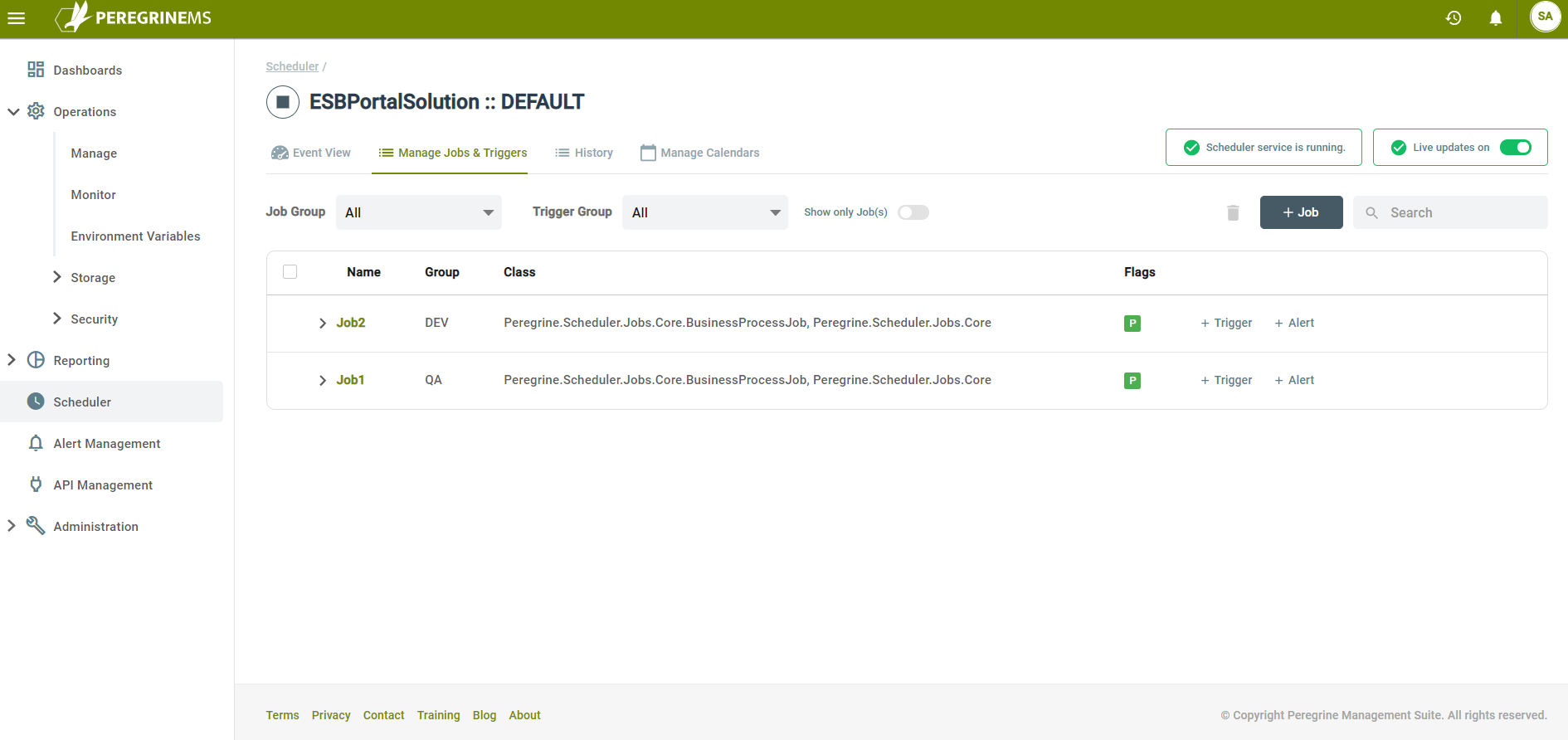This screenshot has width=1568, height=740.
Task: Sort by the Name column header
Action: click(363, 272)
